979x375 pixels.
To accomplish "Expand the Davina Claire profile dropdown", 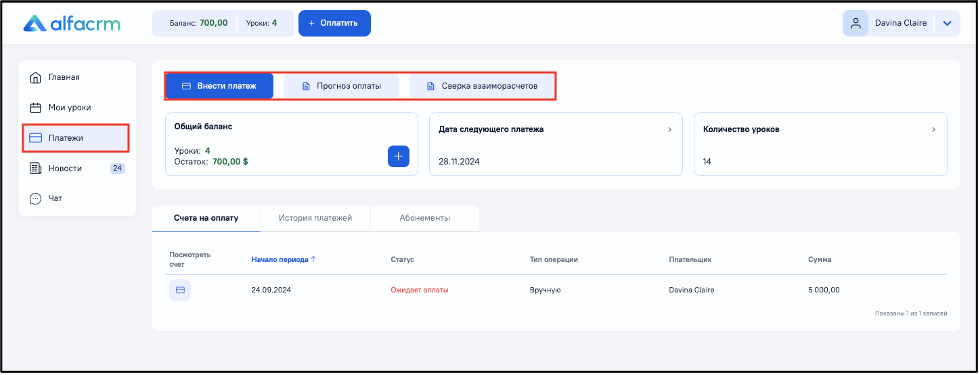I will tap(947, 24).
